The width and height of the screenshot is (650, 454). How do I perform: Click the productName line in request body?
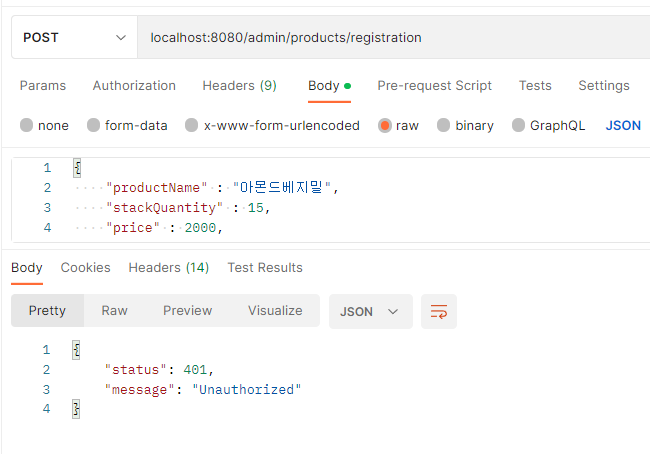[x=222, y=188]
